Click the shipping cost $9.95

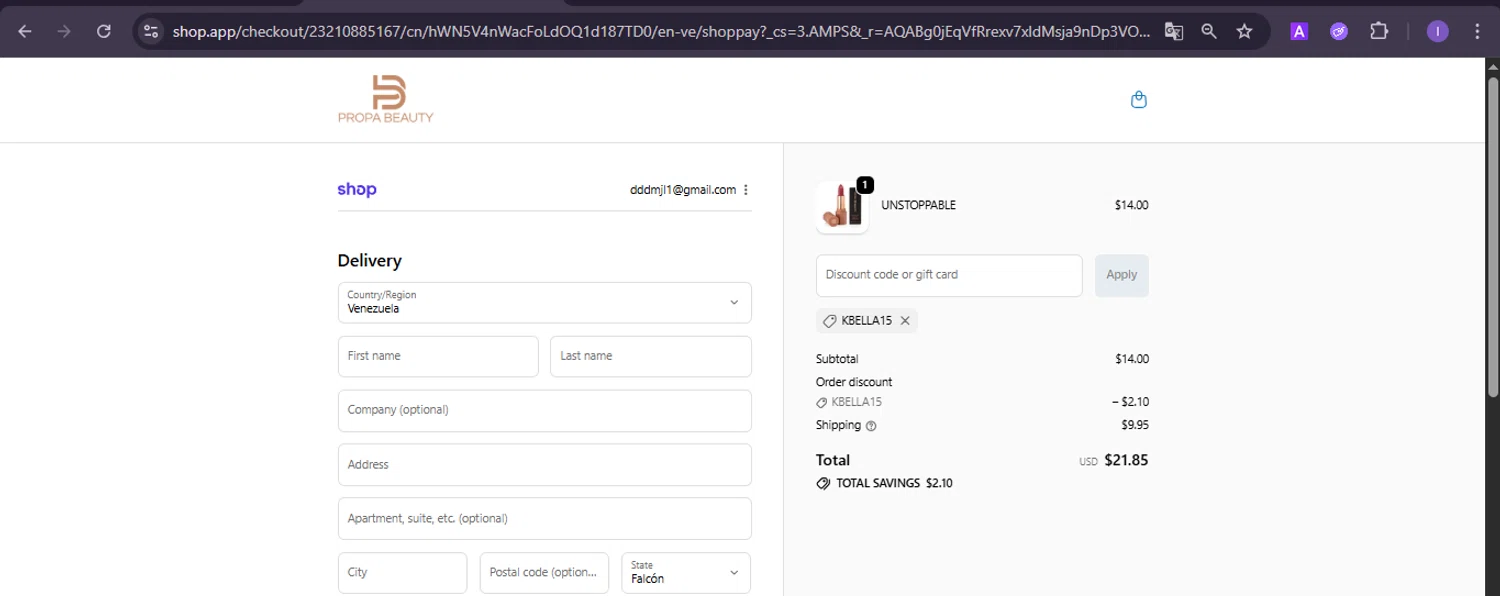pyautogui.click(x=1135, y=425)
